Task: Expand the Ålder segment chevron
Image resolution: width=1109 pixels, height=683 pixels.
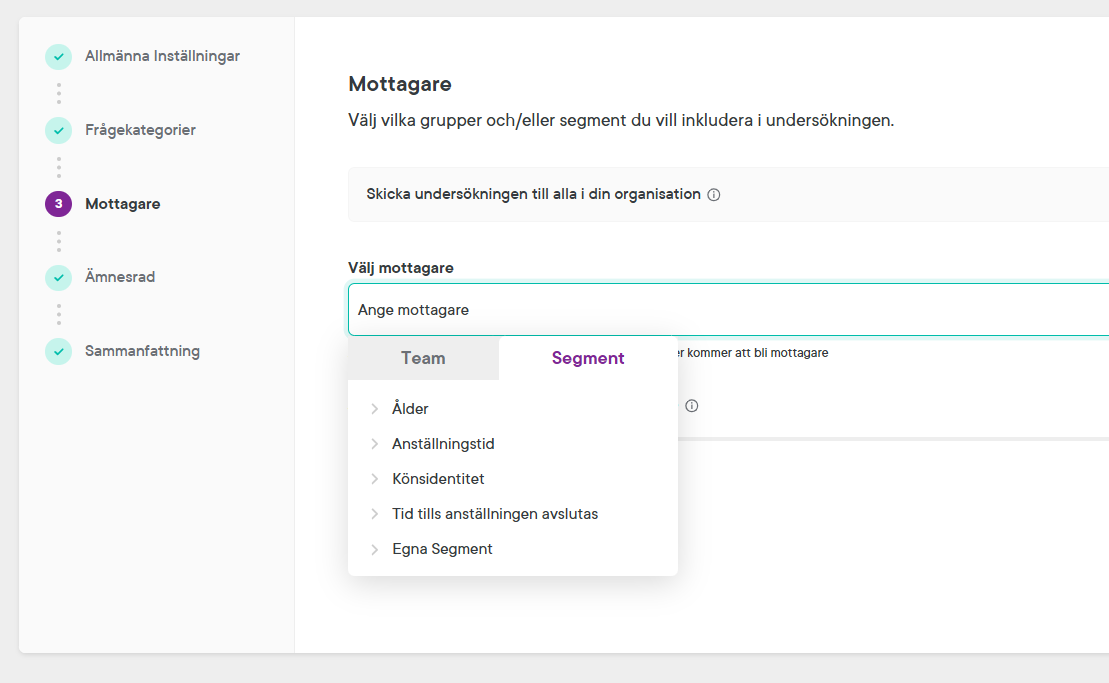Action: tap(375, 409)
